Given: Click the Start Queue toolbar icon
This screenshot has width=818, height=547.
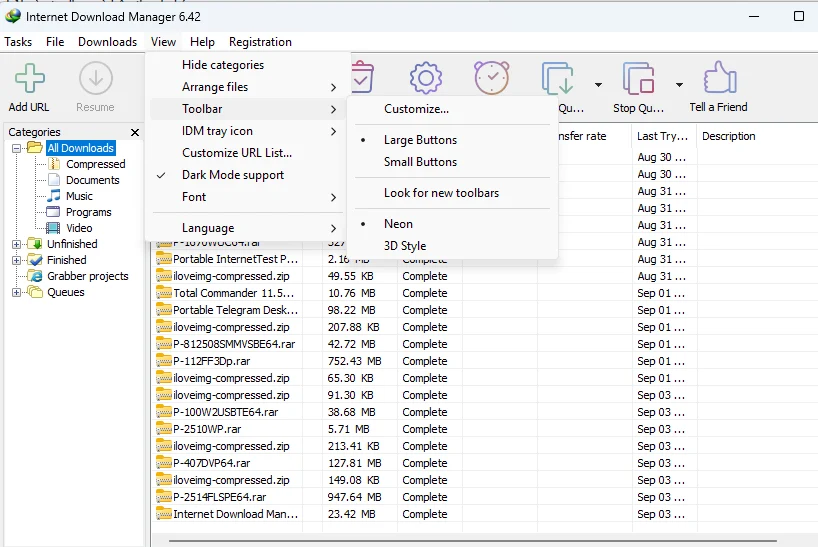Looking at the screenshot, I should [558, 78].
